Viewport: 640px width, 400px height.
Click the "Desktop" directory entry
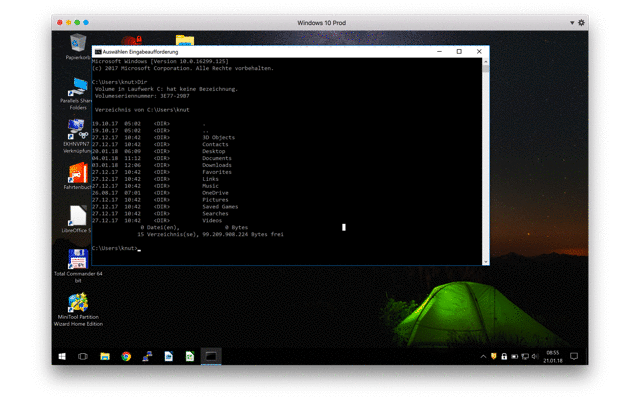pyautogui.click(x=213, y=151)
